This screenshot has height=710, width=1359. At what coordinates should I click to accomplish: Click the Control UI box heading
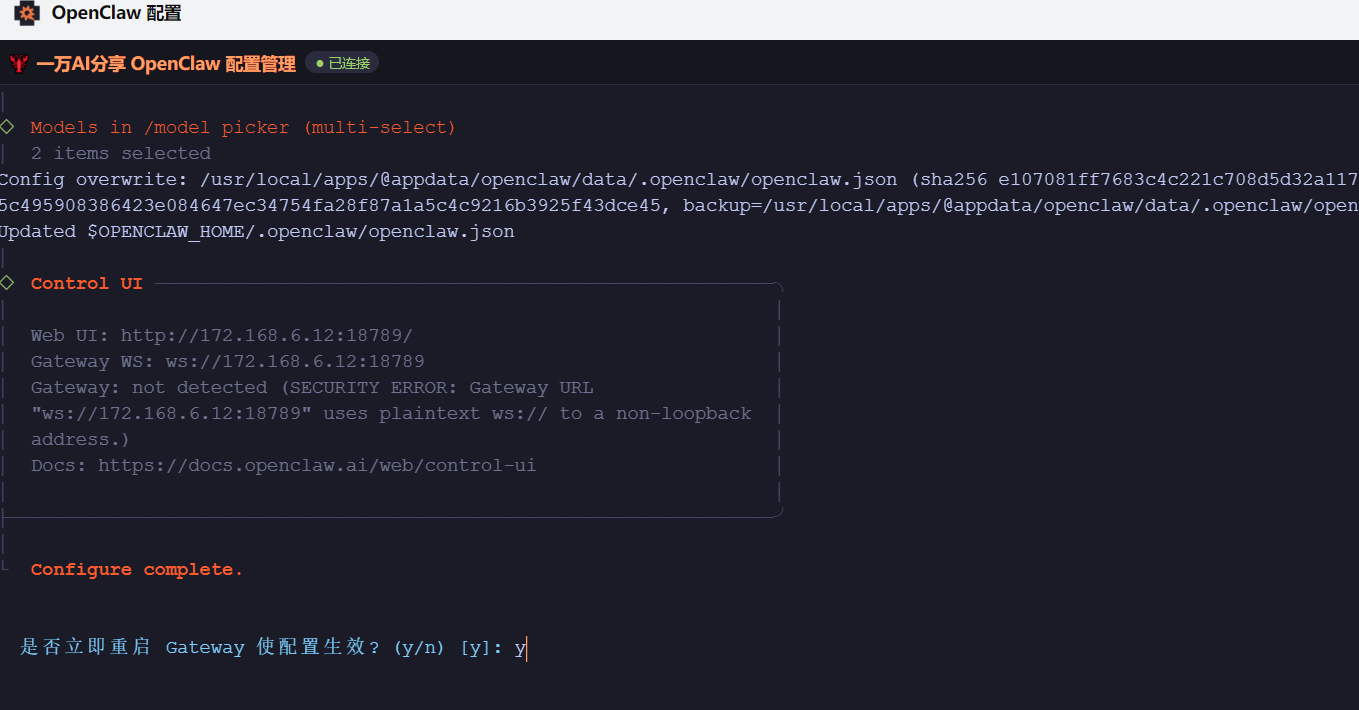pyautogui.click(x=87, y=283)
